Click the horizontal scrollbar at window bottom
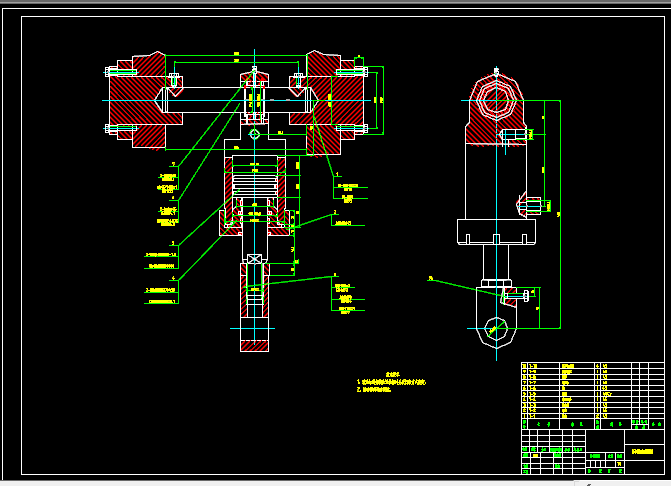 [x=287, y=483]
